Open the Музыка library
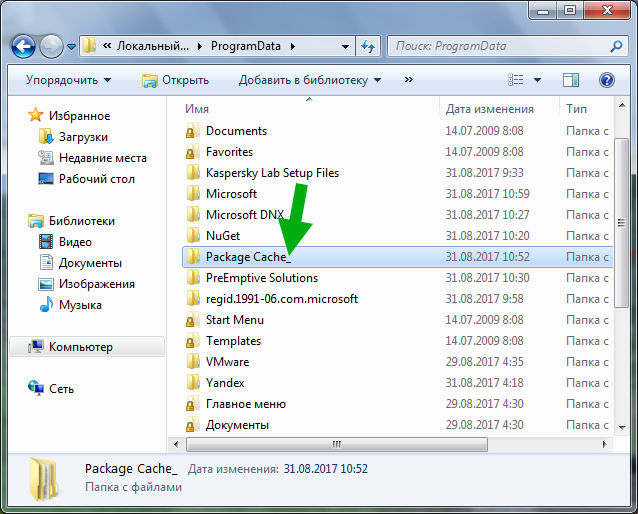The width and height of the screenshot is (638, 514). coord(70,305)
